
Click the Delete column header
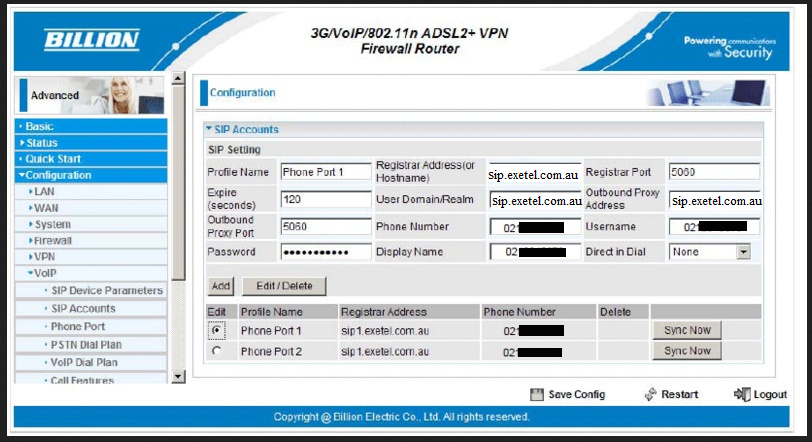click(x=615, y=312)
